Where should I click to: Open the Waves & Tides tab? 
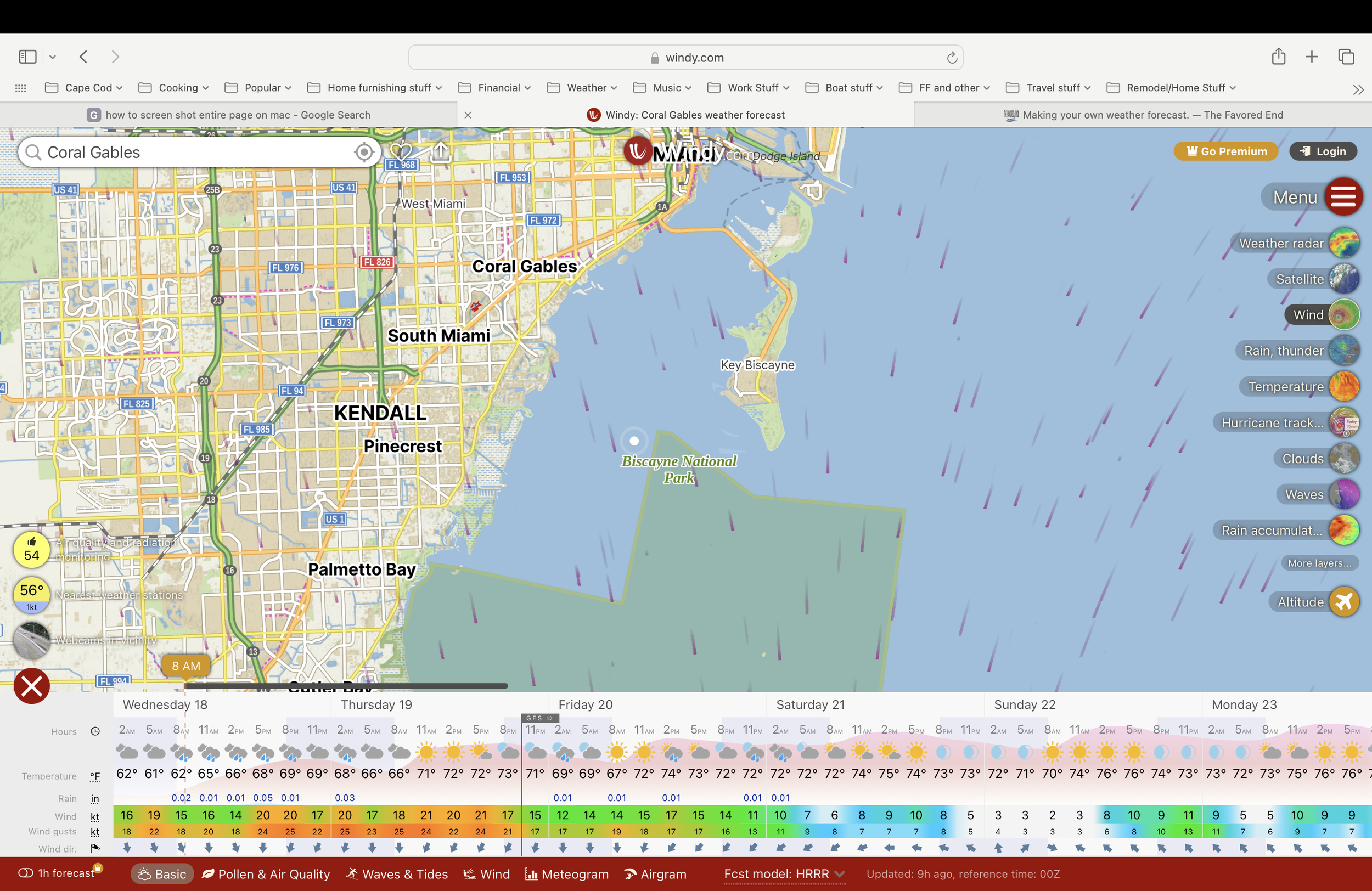click(x=397, y=873)
